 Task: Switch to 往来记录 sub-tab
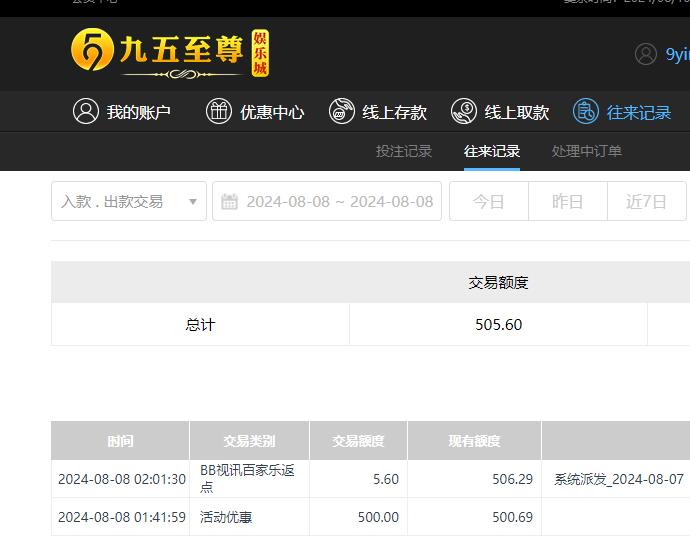(492, 151)
